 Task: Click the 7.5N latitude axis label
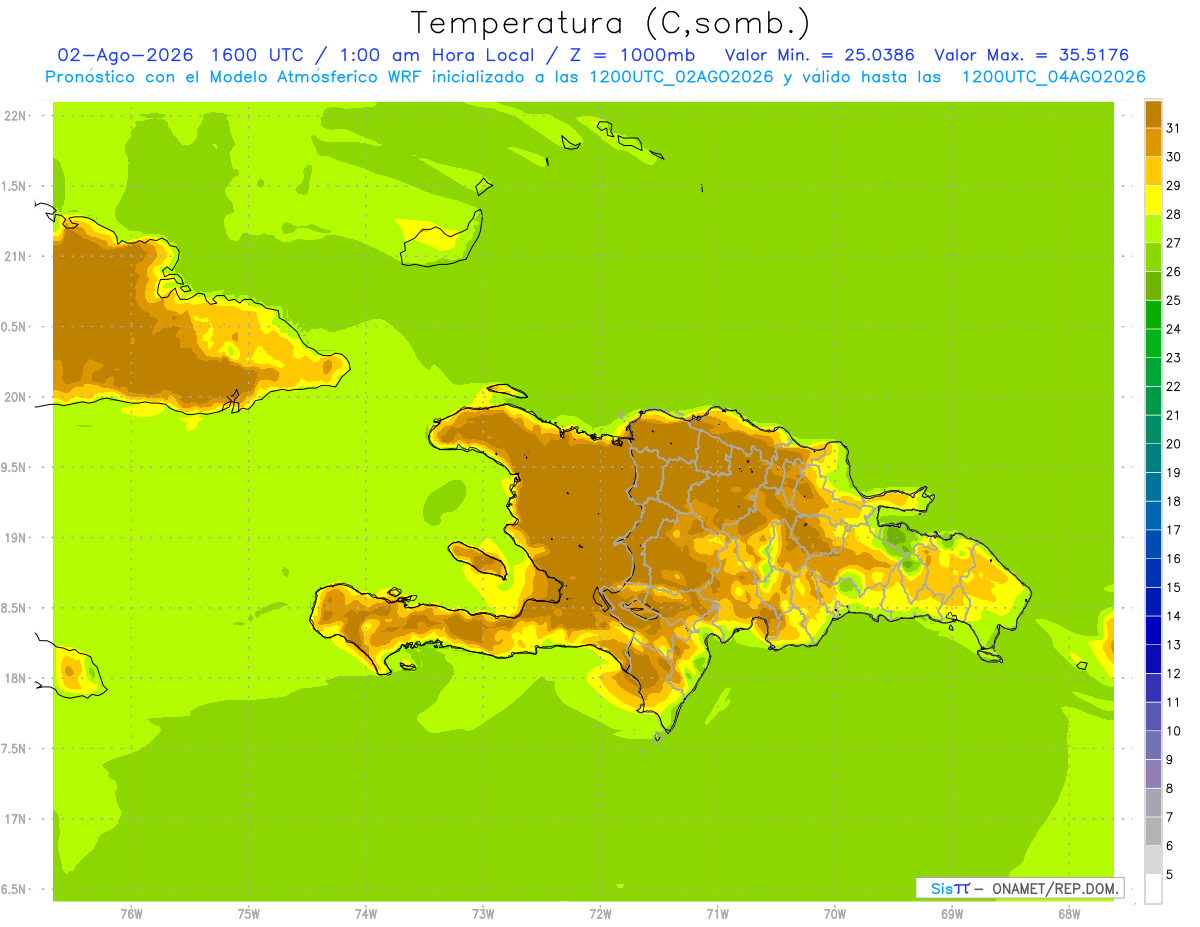(x=15, y=749)
